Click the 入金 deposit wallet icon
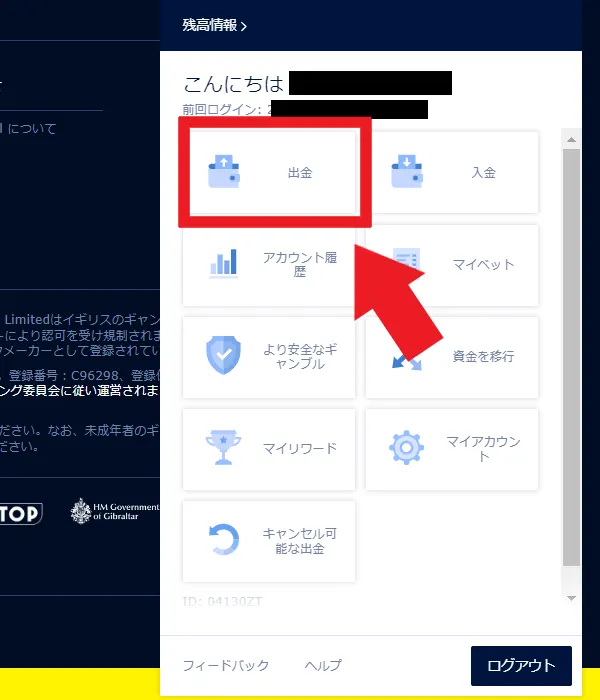Viewport: 600px width, 700px height. 407,172
